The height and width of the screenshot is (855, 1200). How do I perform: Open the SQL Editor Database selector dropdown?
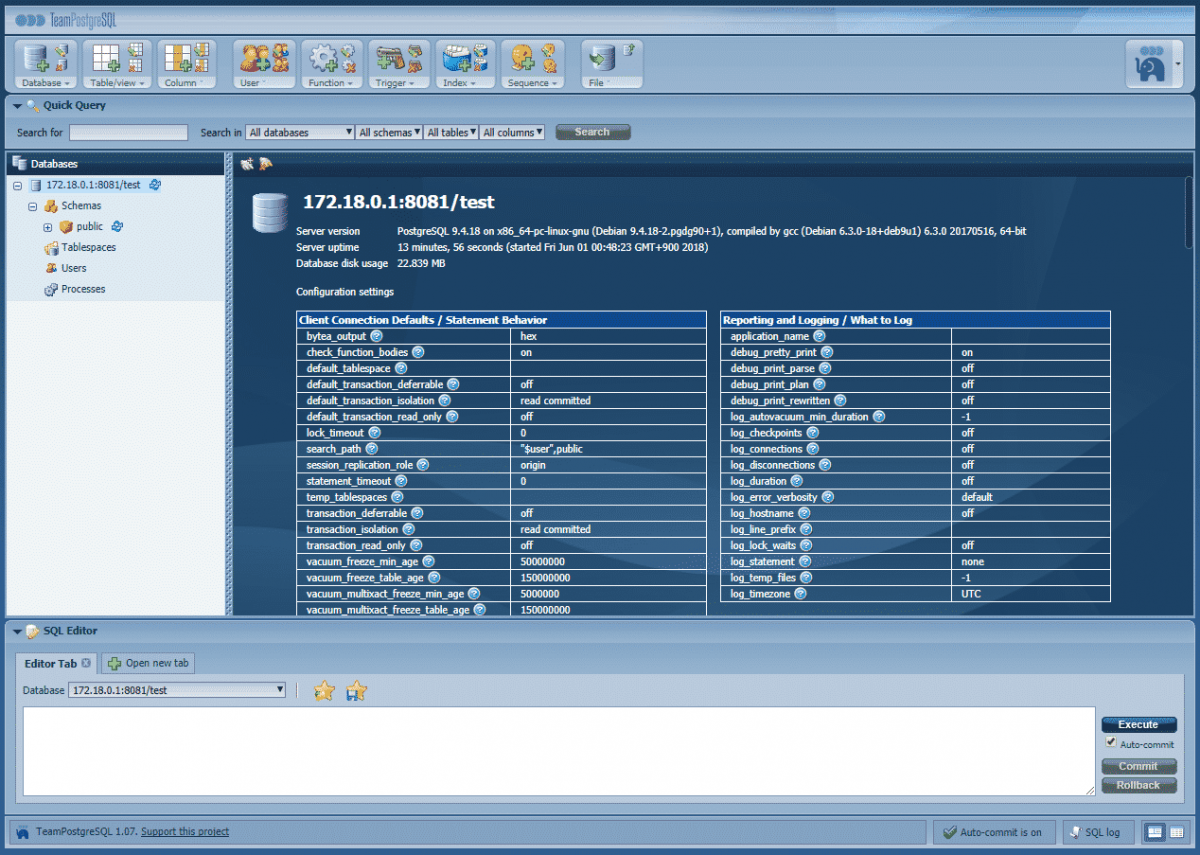point(177,690)
